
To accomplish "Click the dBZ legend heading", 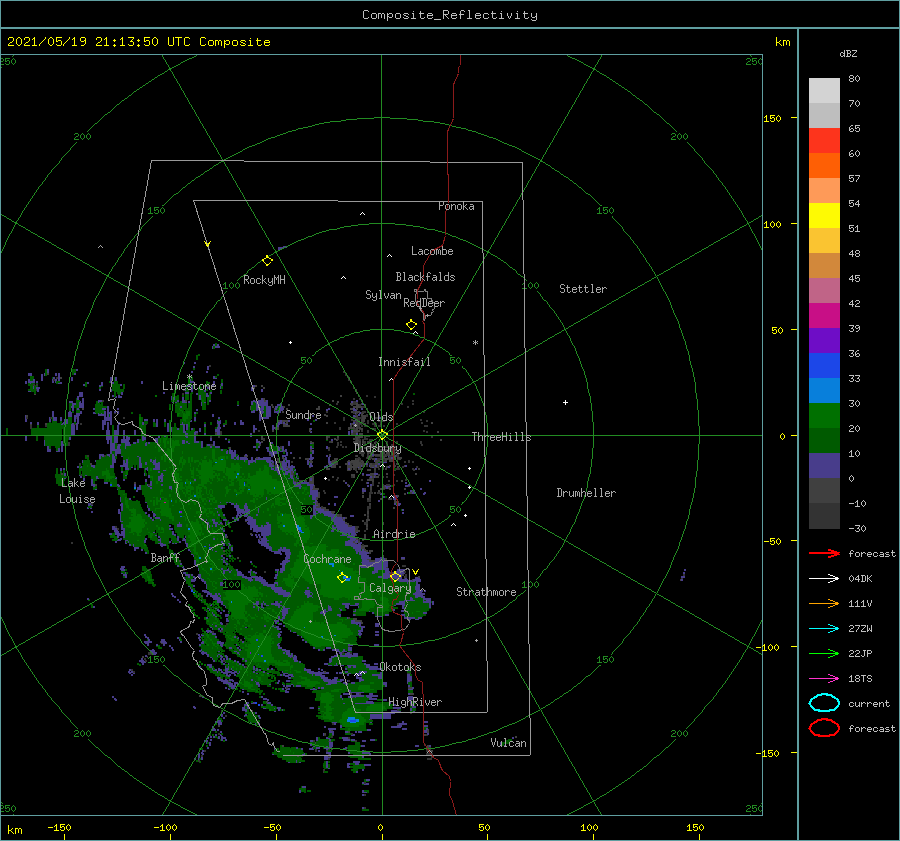I will 848,53.
